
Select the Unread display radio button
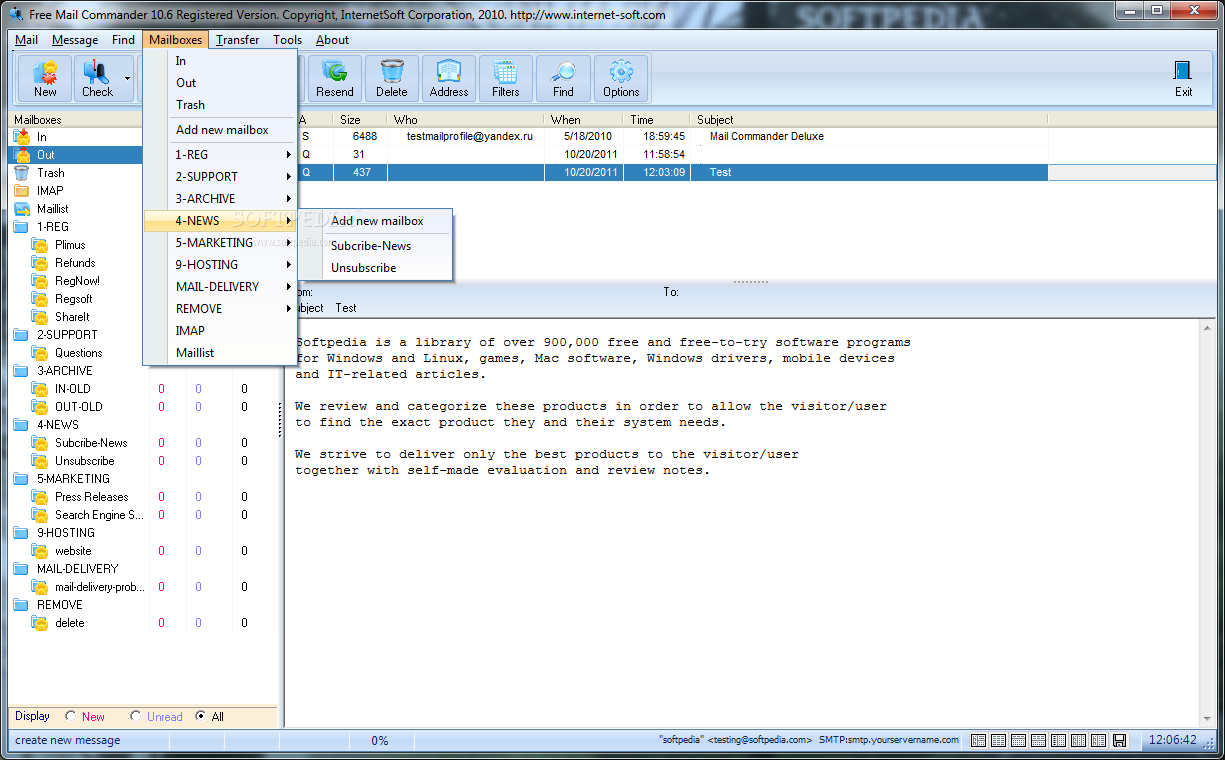(136, 716)
